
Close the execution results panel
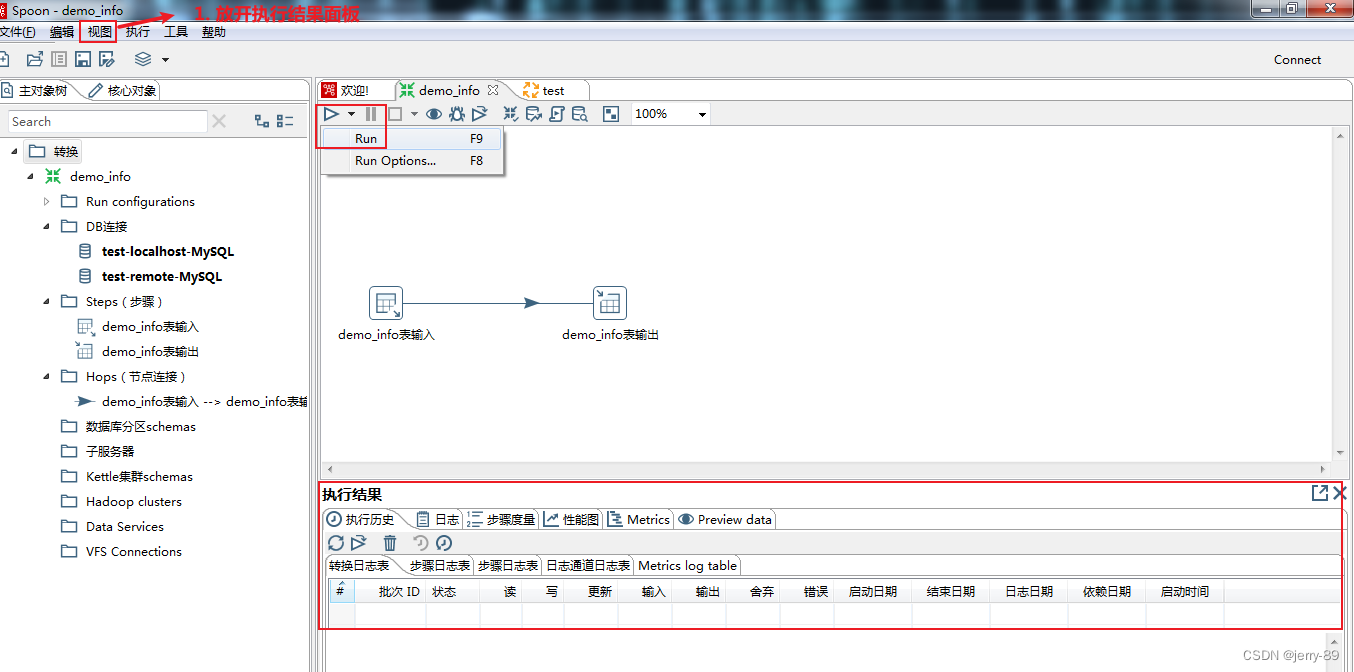[1340, 493]
